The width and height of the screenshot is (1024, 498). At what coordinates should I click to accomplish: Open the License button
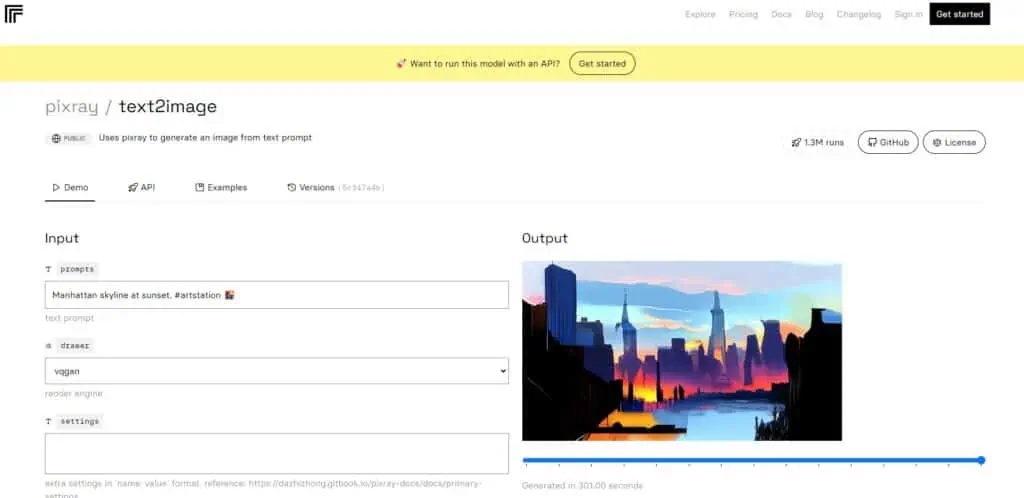point(954,142)
